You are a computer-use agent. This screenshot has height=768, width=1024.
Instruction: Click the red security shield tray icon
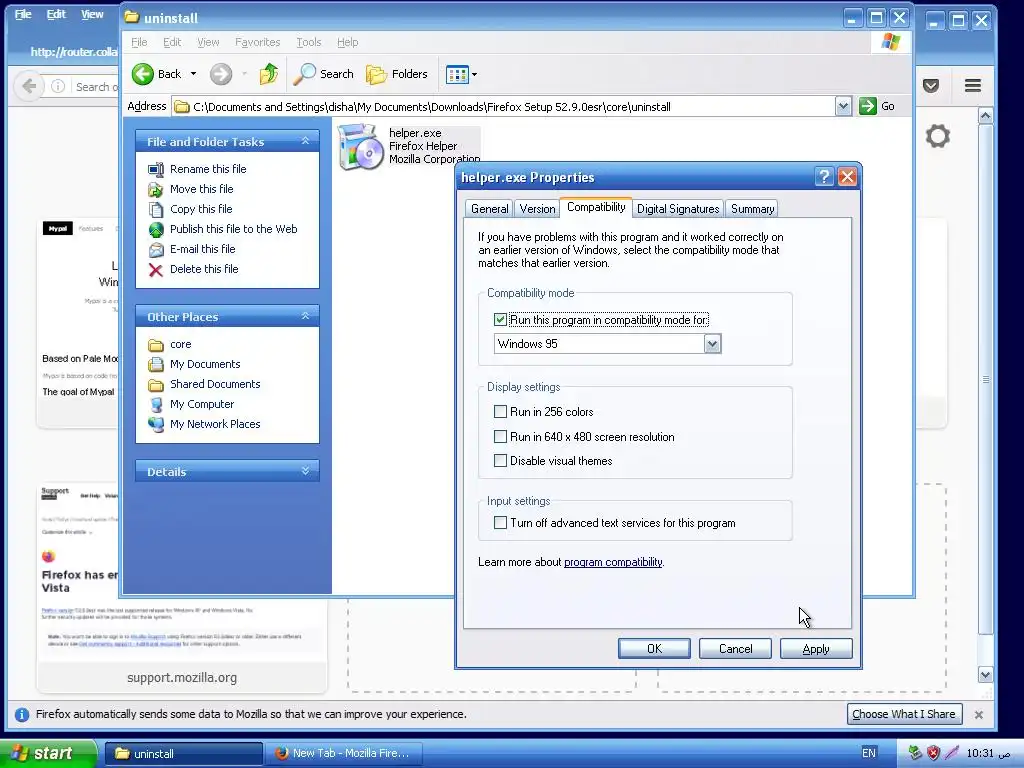pyautogui.click(x=933, y=753)
